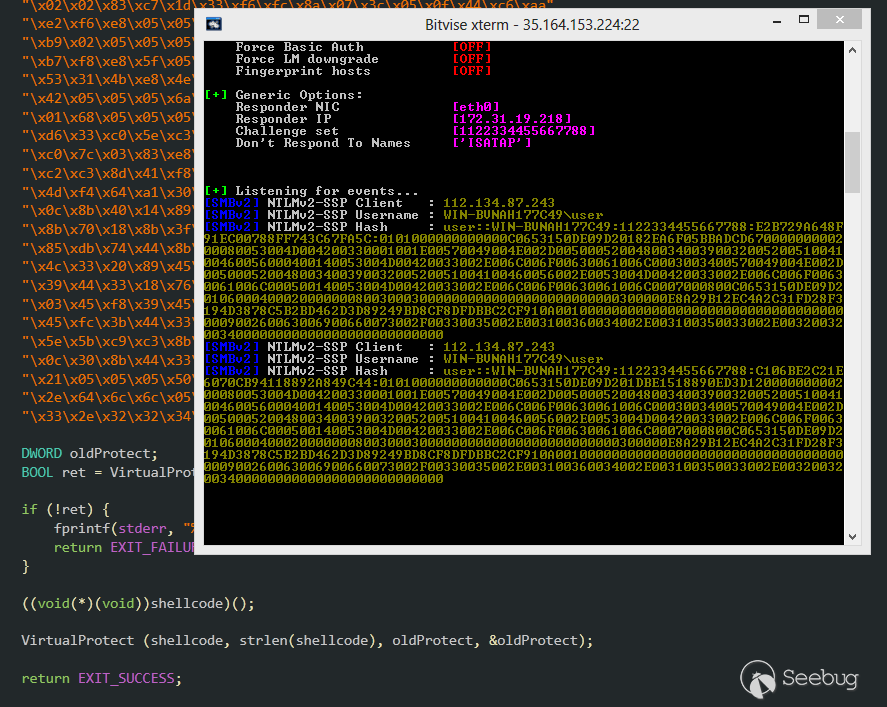
Task: Click the Force Basic Auth OFF value
Action: tap(471, 47)
